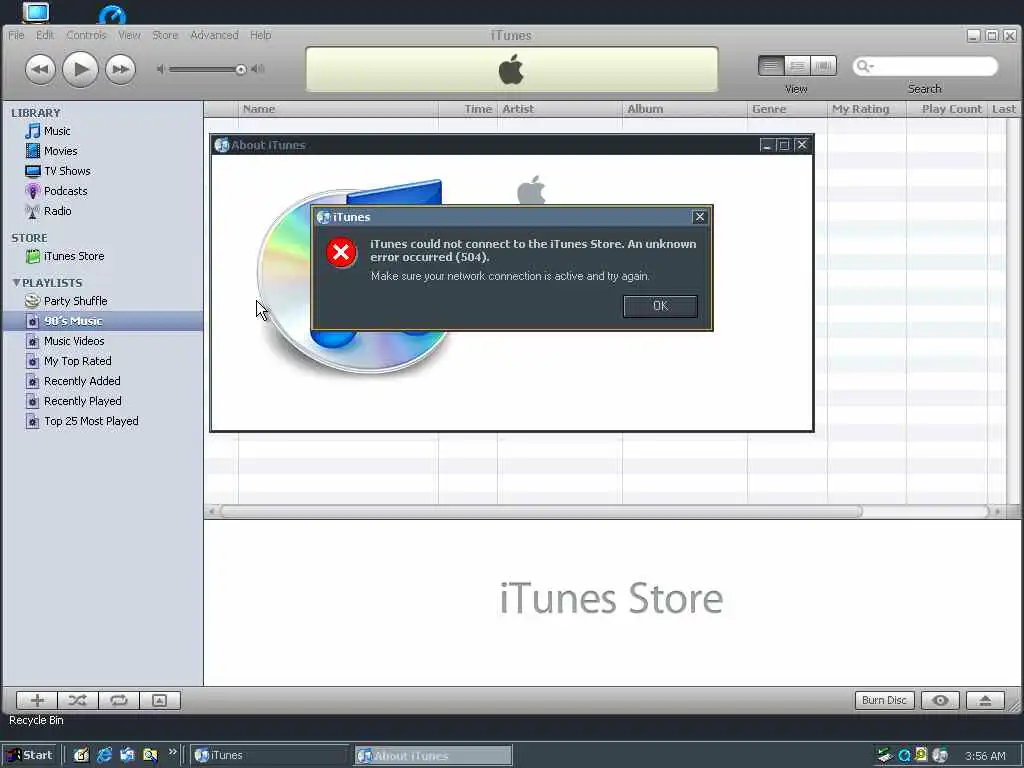Open the View menu
The width and height of the screenshot is (1024, 768).
tap(129, 35)
